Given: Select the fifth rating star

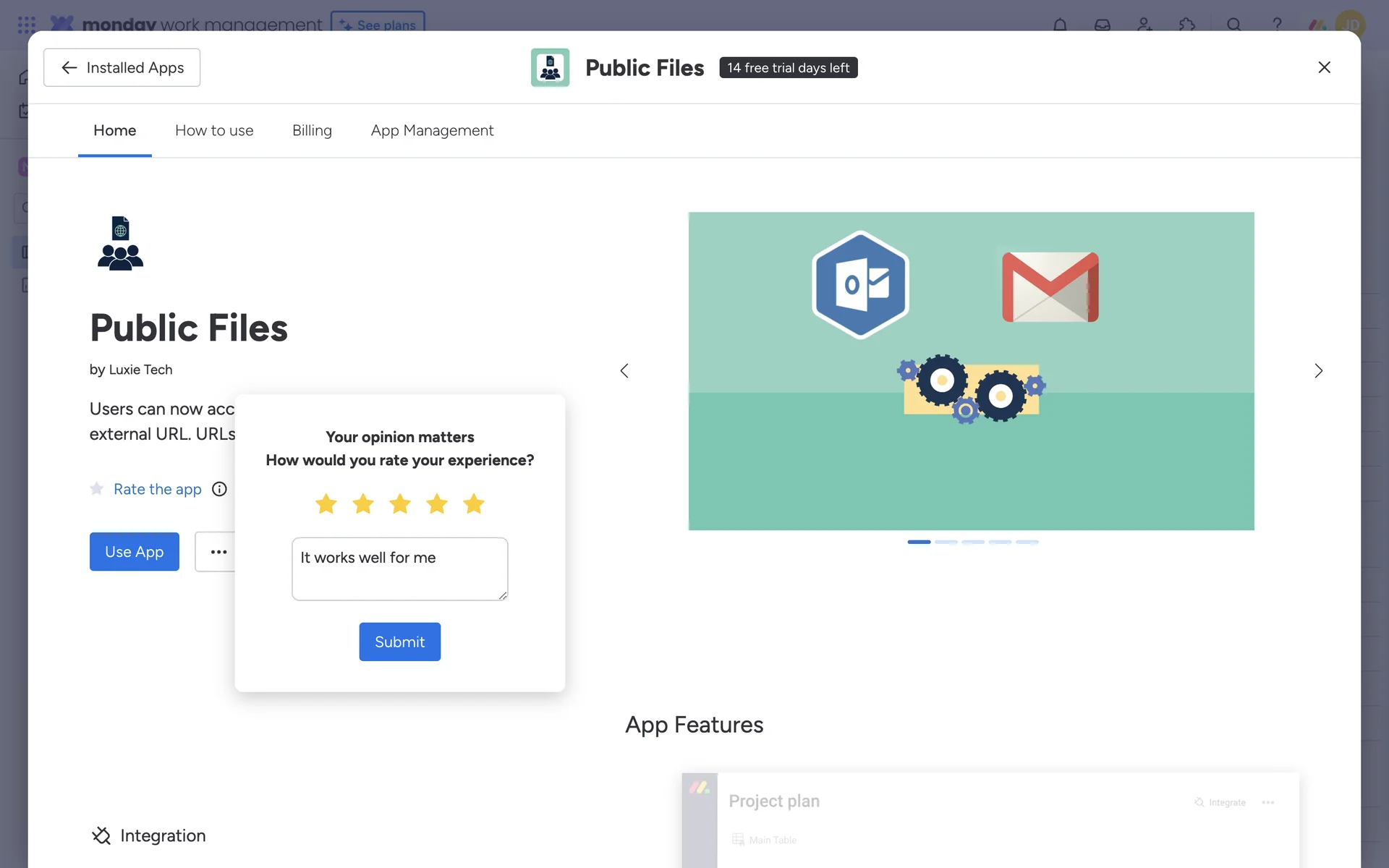Looking at the screenshot, I should point(474,503).
